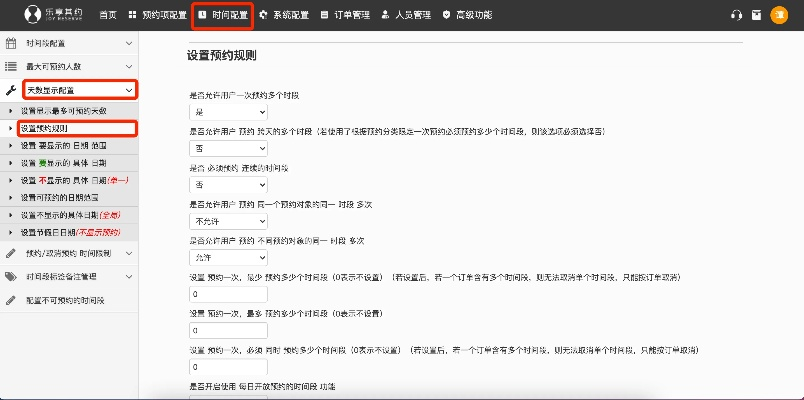Open the orange user avatar menu
Screen dimensions: 804x400
click(779, 15)
